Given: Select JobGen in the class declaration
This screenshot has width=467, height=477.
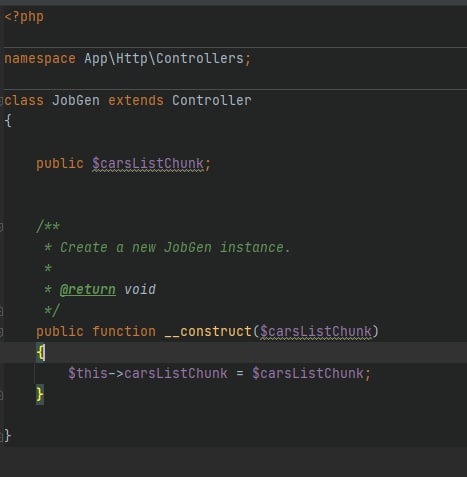Looking at the screenshot, I should click(76, 100).
